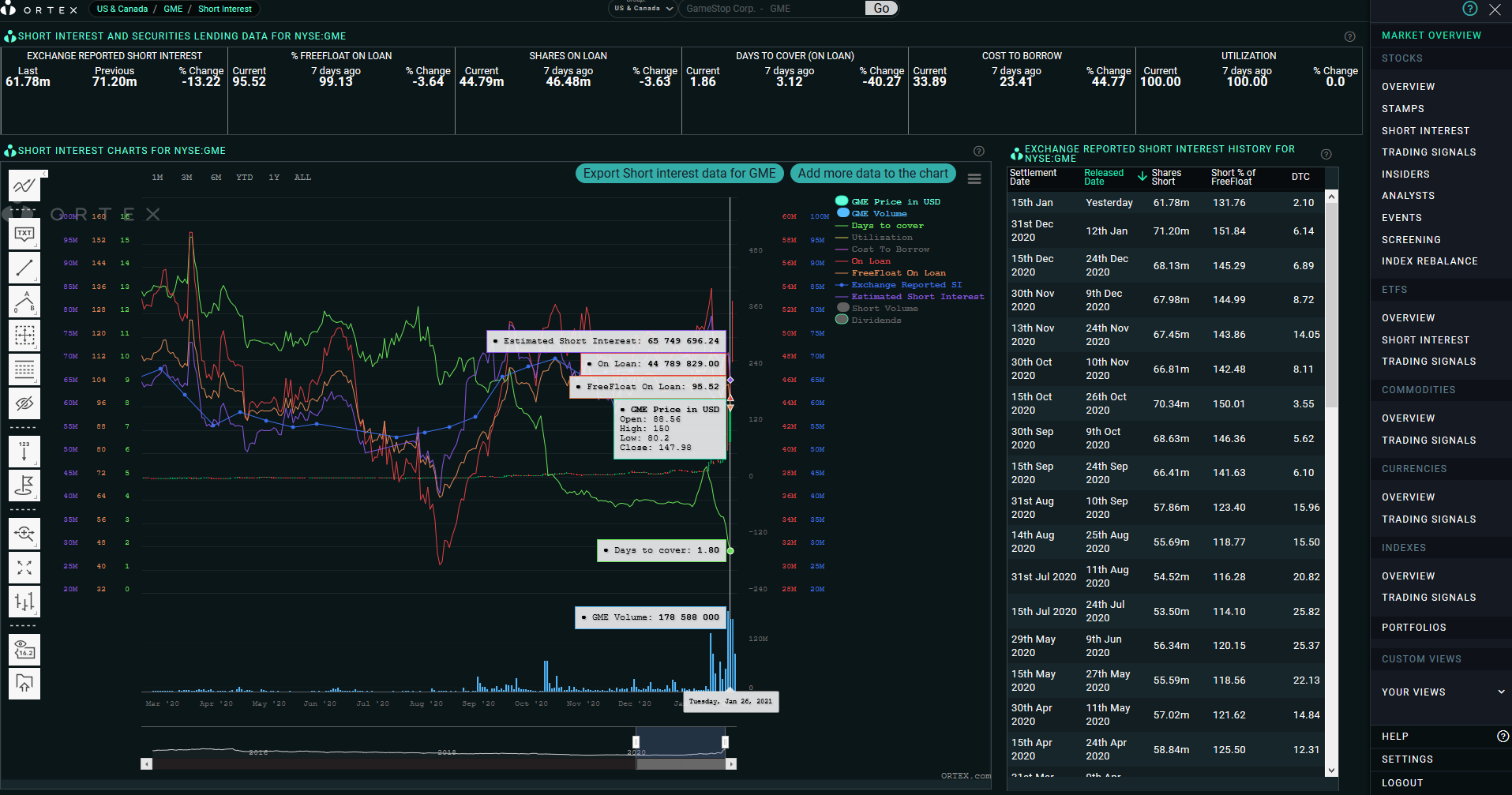This screenshot has width=1512, height=795.
Task: Follow the GME breadcrumb link
Action: point(173,9)
